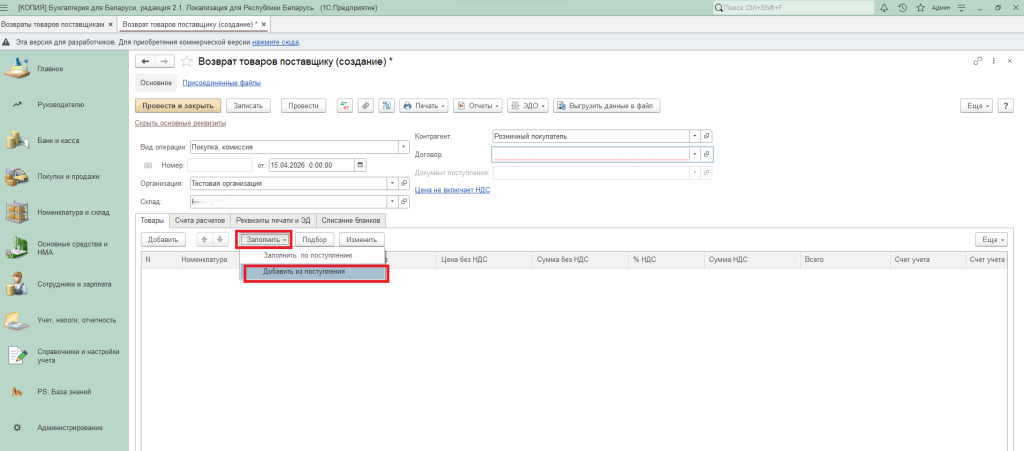Click the notifications bell icon

(886, 8)
